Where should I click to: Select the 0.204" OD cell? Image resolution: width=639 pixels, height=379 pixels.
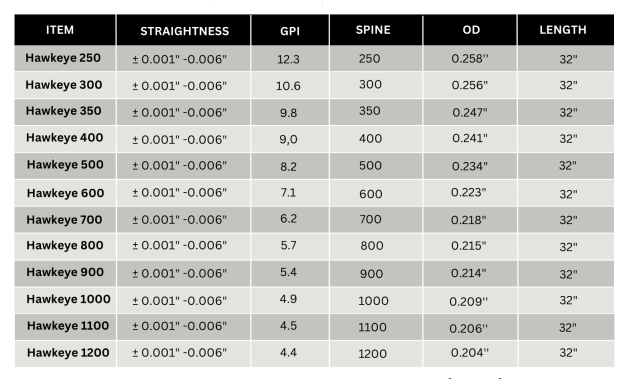click(469, 353)
